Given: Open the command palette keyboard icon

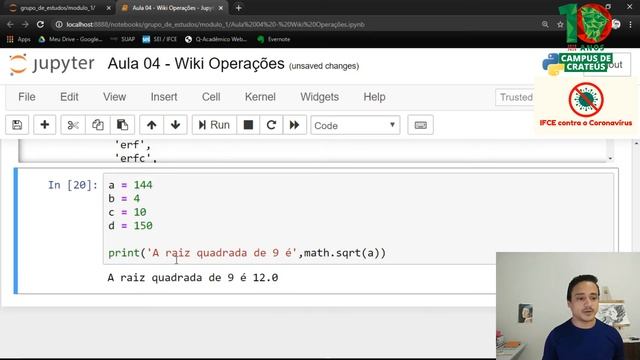Looking at the screenshot, I should [x=420, y=125].
